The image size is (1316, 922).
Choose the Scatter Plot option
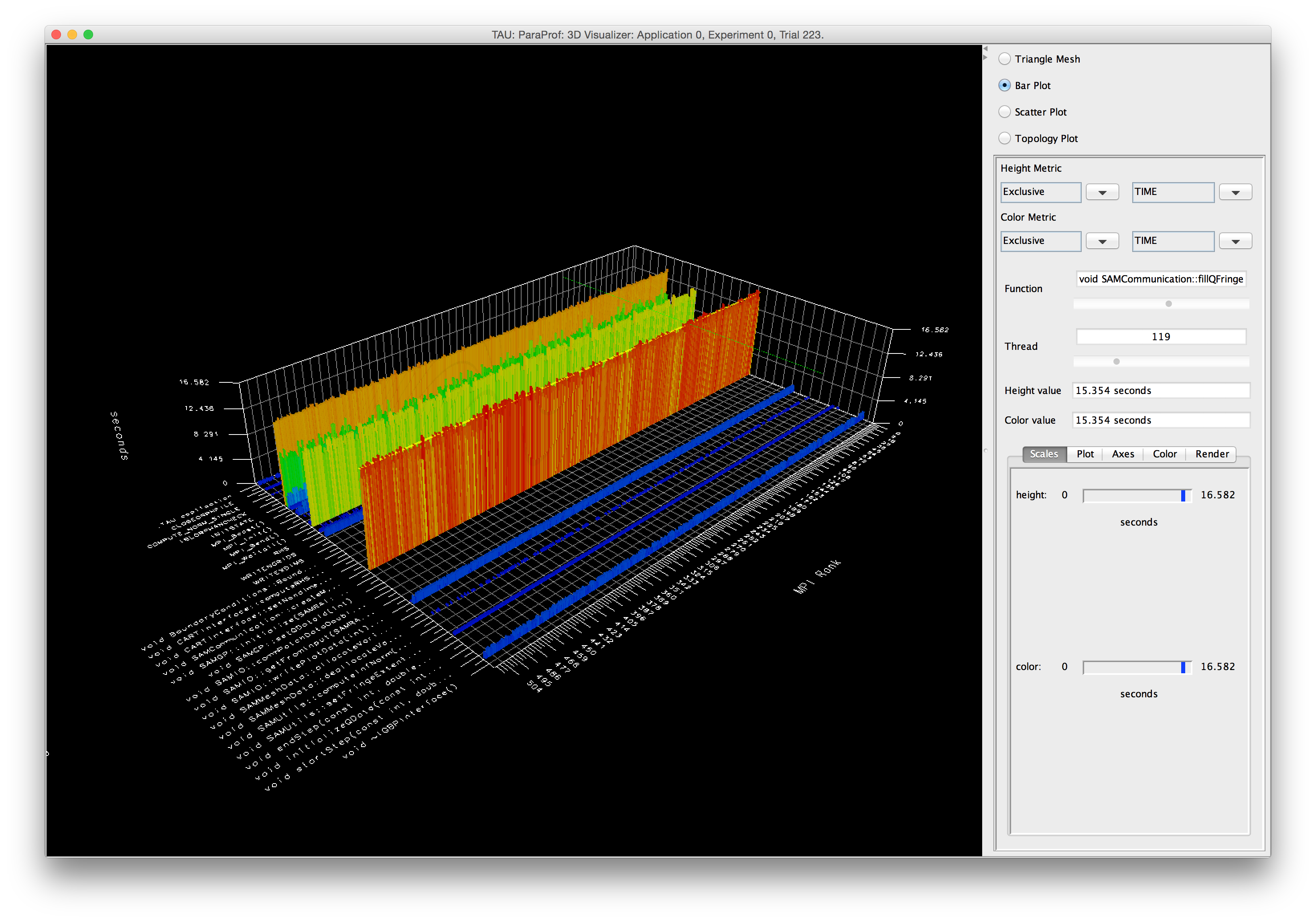pyautogui.click(x=1004, y=112)
